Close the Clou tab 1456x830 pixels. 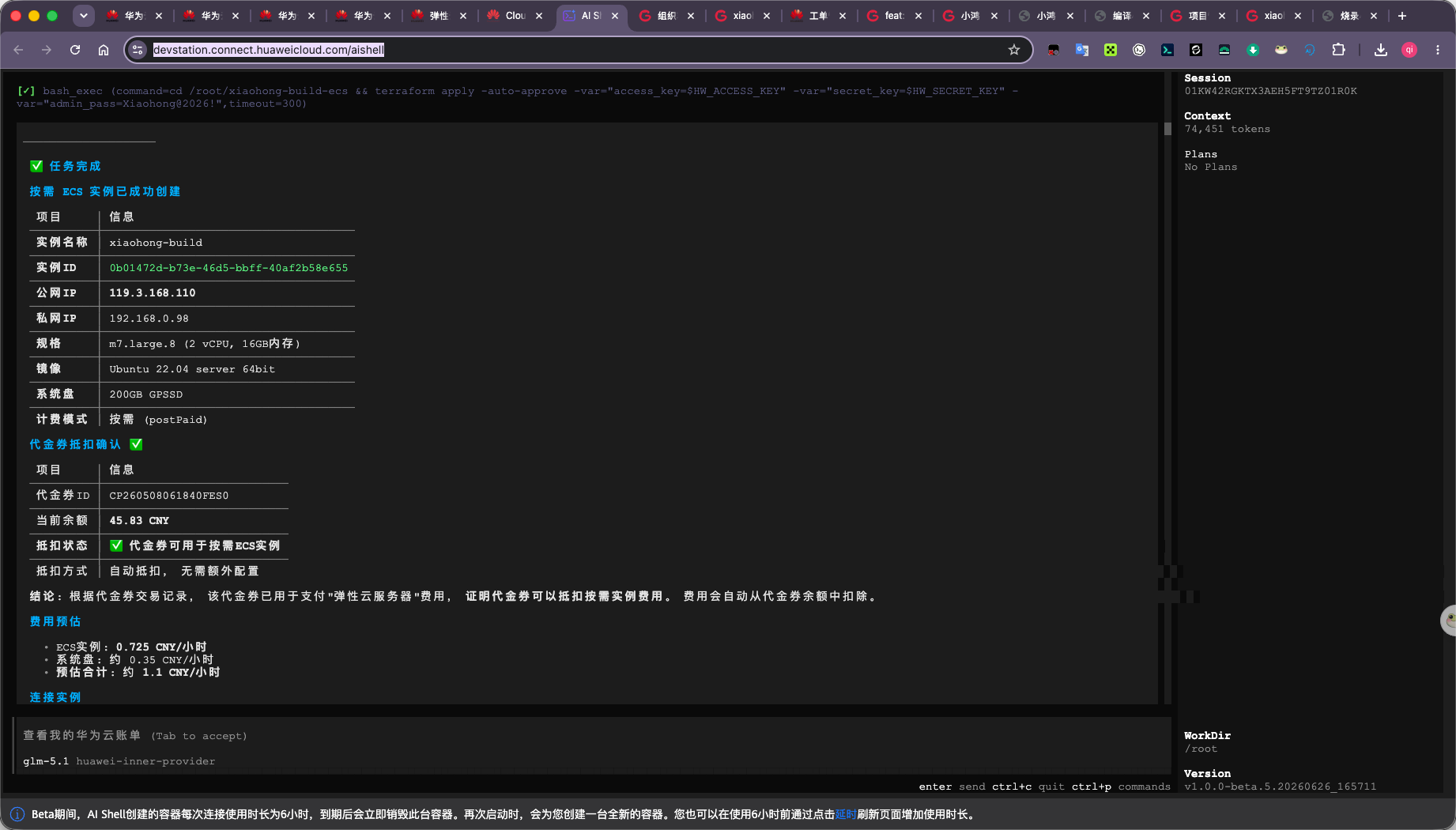coord(539,16)
